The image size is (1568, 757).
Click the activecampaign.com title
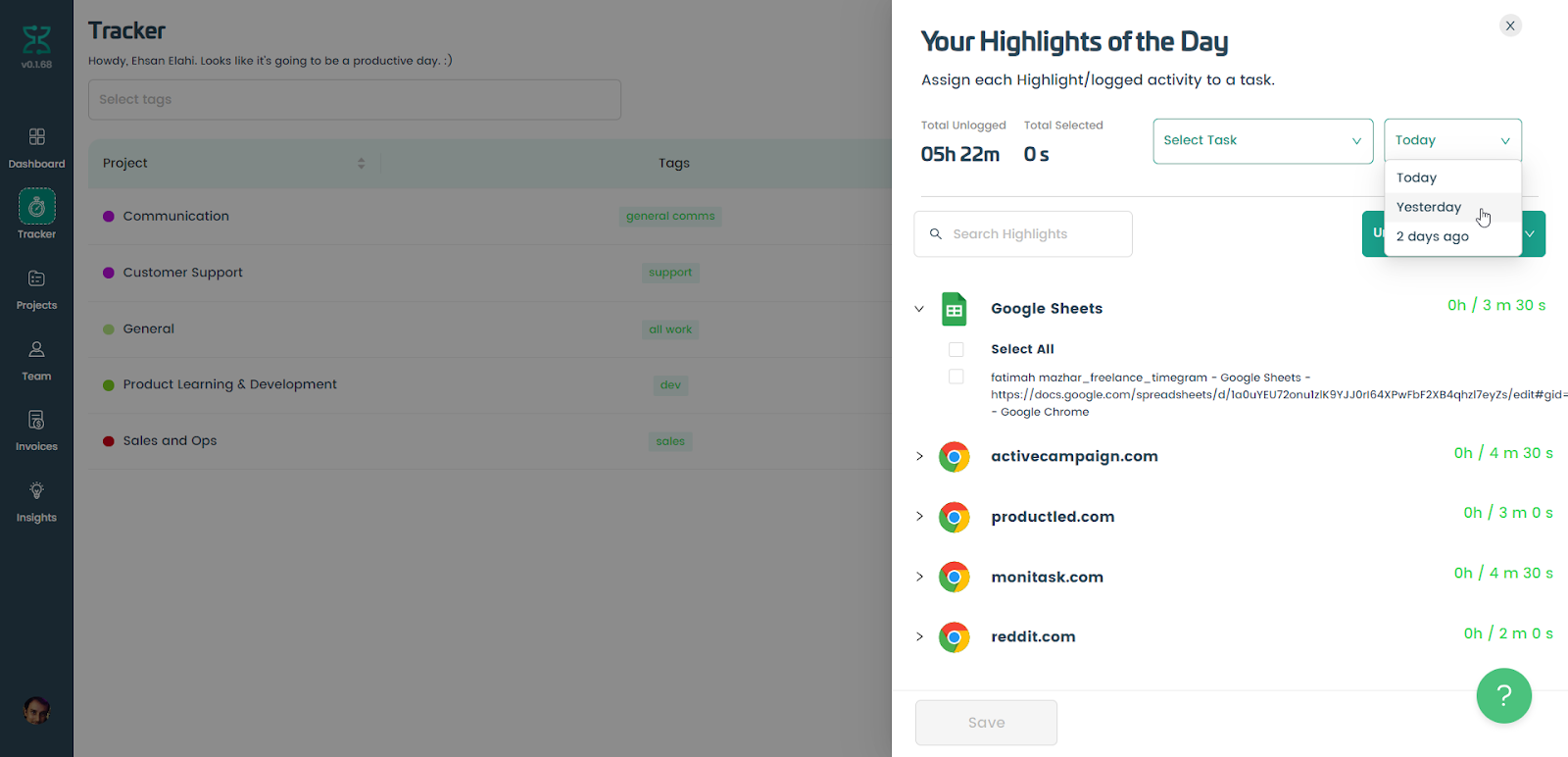pyautogui.click(x=1074, y=456)
